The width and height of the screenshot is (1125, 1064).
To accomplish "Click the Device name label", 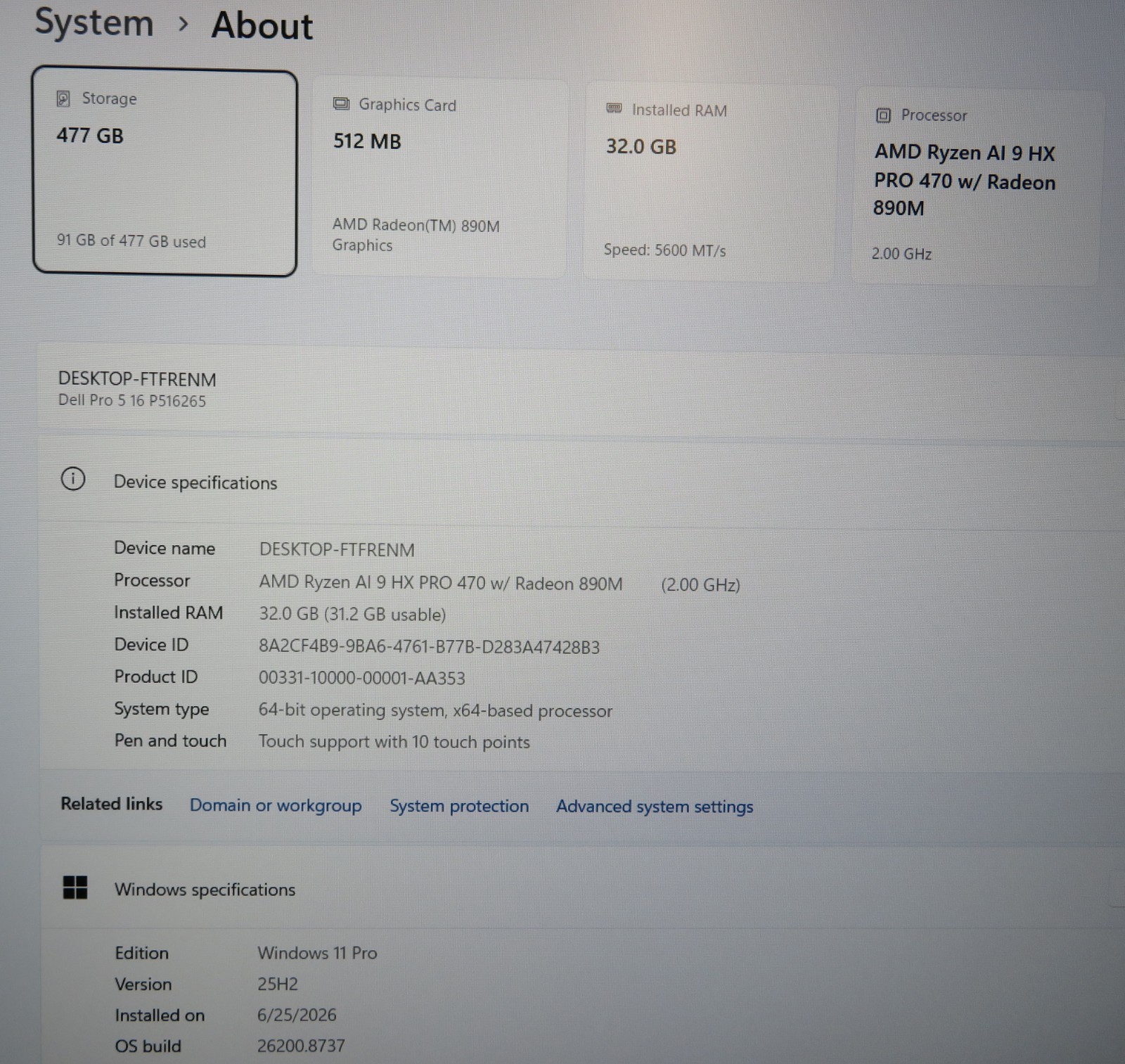I will pos(165,548).
